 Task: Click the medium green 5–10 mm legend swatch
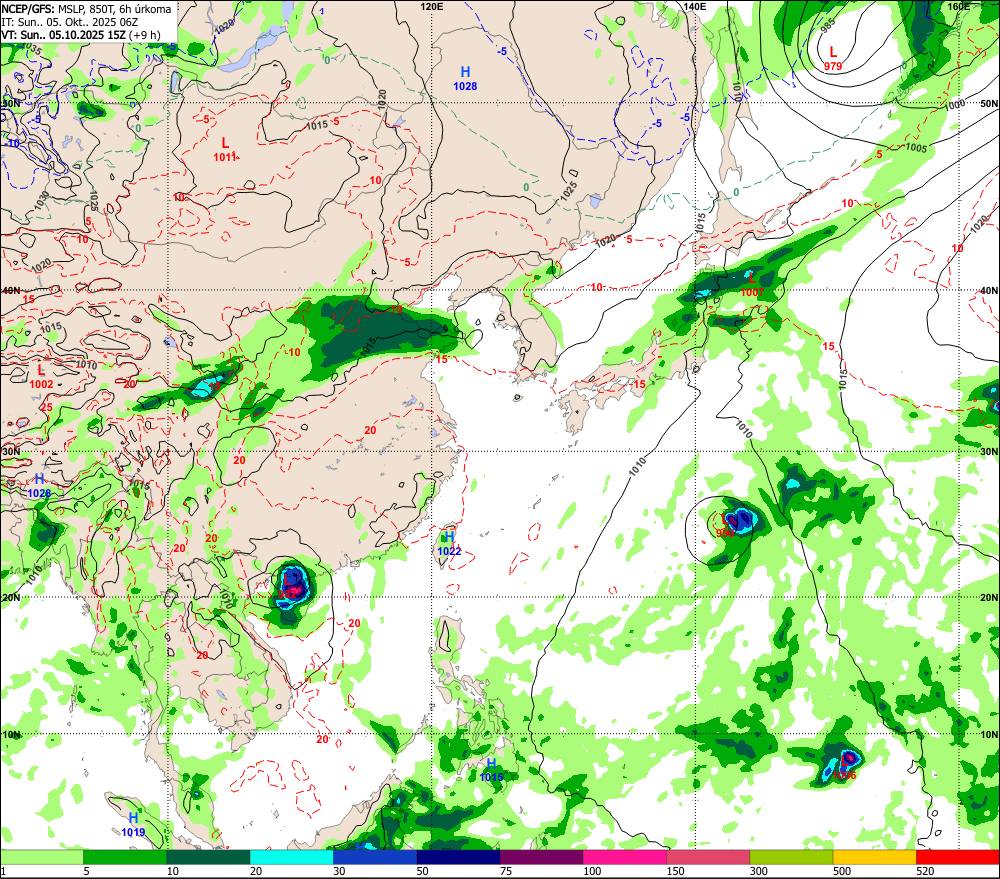pos(125,857)
